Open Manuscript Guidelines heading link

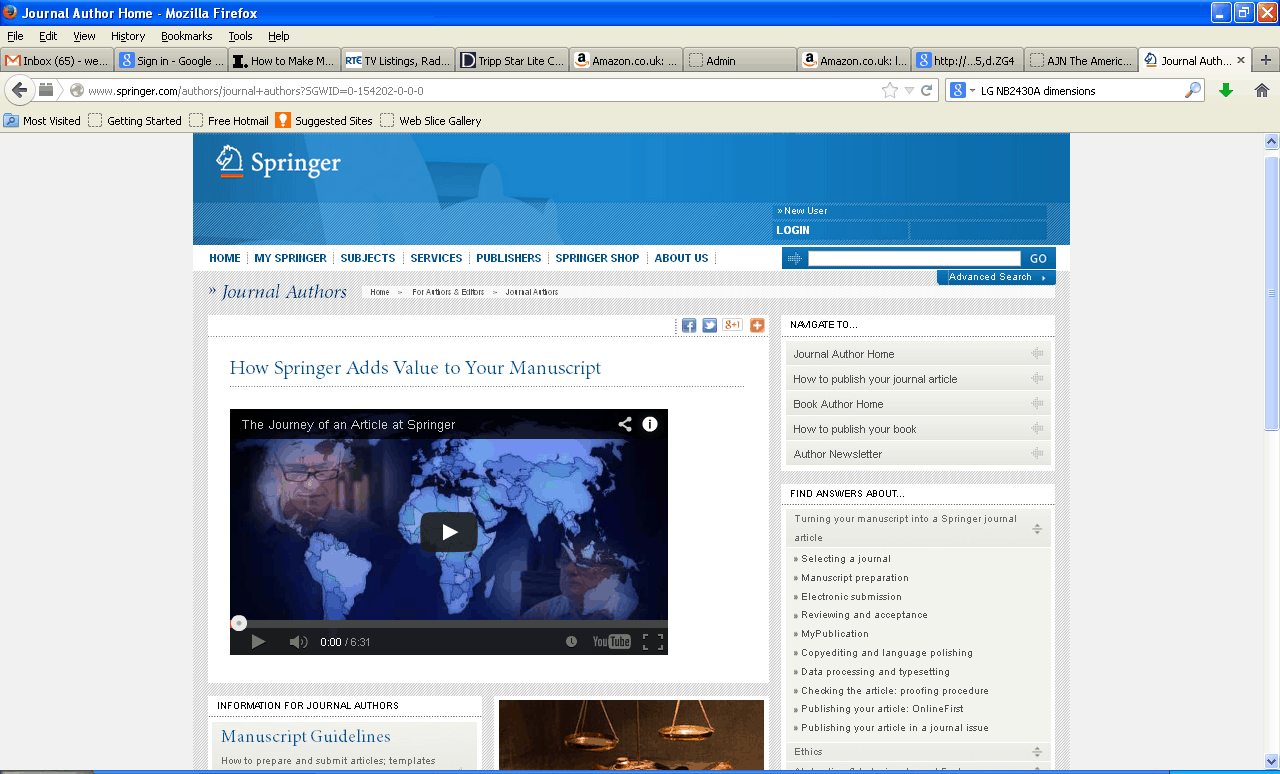(306, 737)
